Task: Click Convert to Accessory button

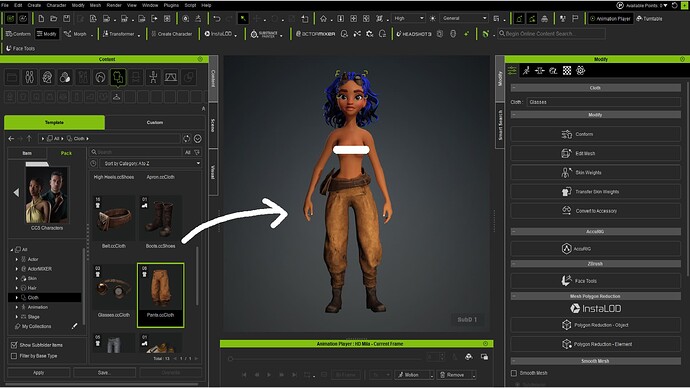Action: (x=595, y=211)
